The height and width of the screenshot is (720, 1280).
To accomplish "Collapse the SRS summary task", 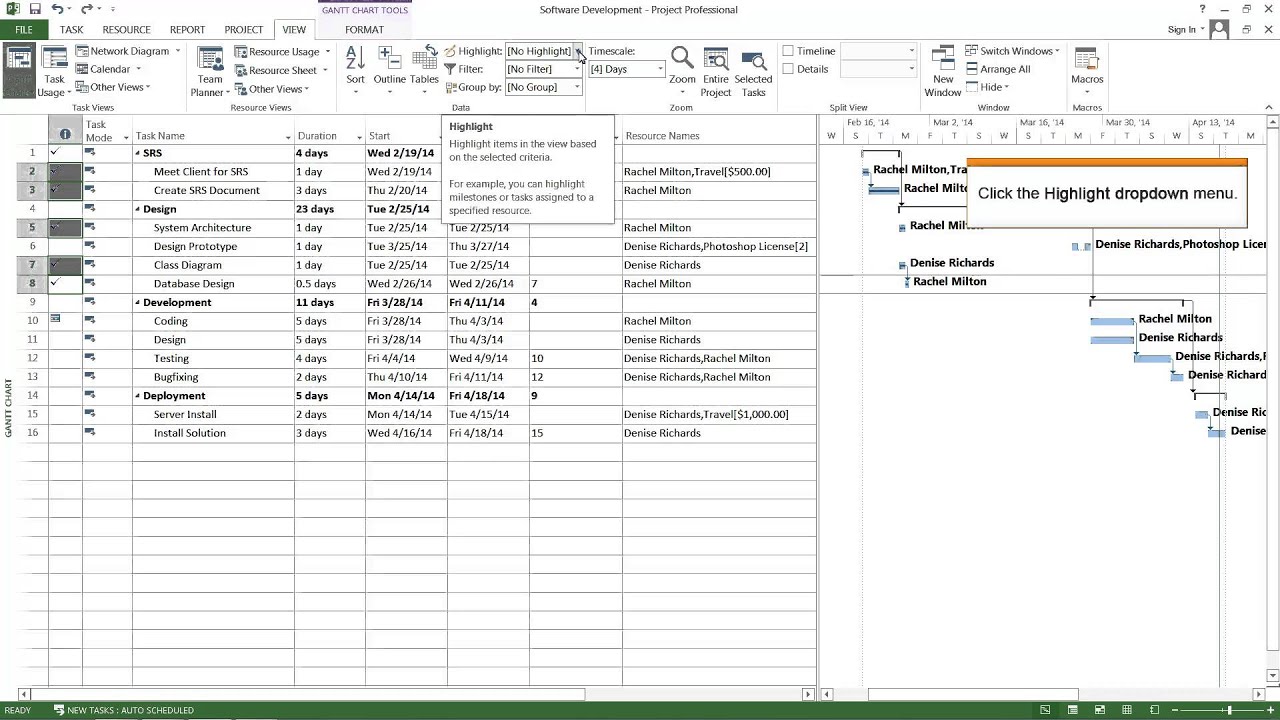I will point(138,153).
